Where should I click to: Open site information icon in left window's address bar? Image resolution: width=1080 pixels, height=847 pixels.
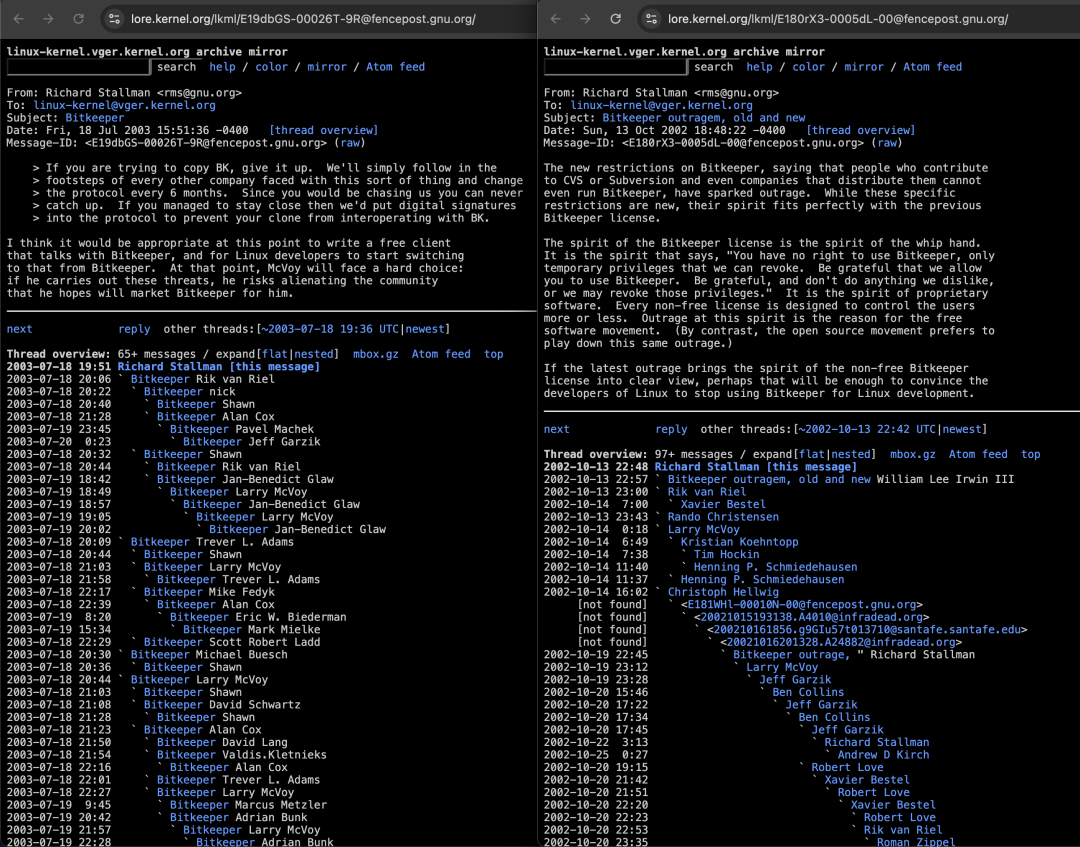pos(114,19)
